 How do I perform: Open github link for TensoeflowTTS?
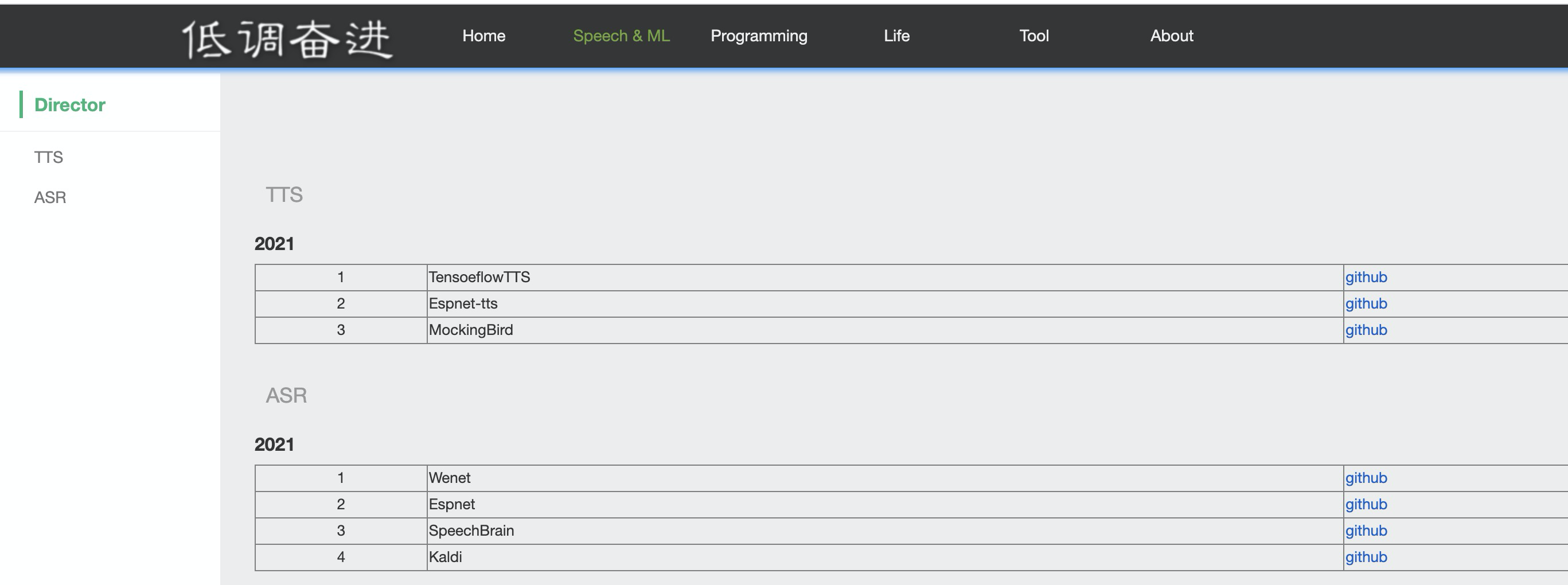[1366, 278]
